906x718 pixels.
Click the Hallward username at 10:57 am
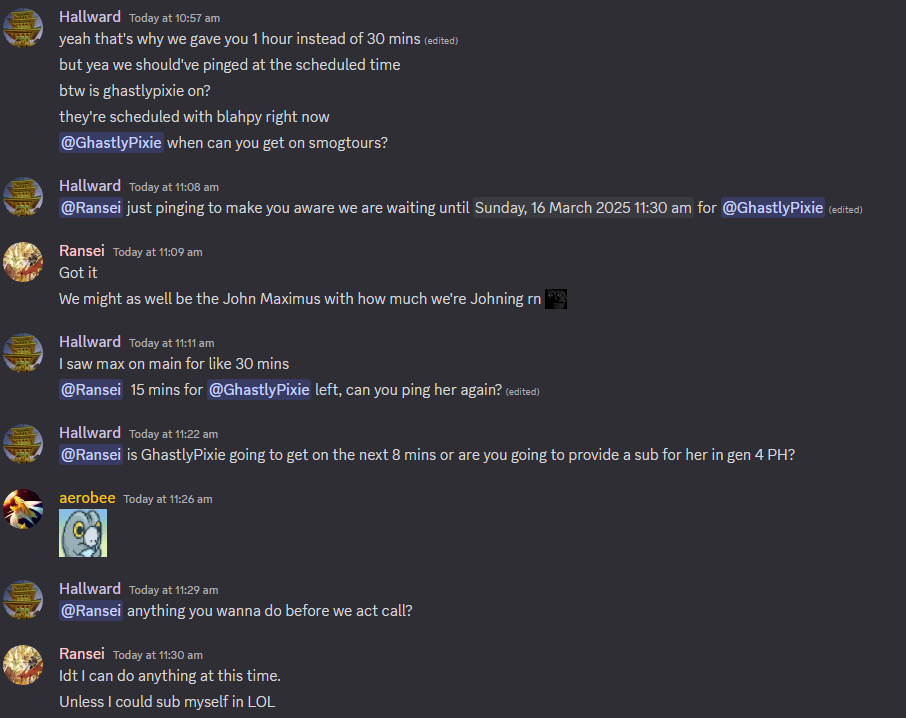[x=90, y=17]
